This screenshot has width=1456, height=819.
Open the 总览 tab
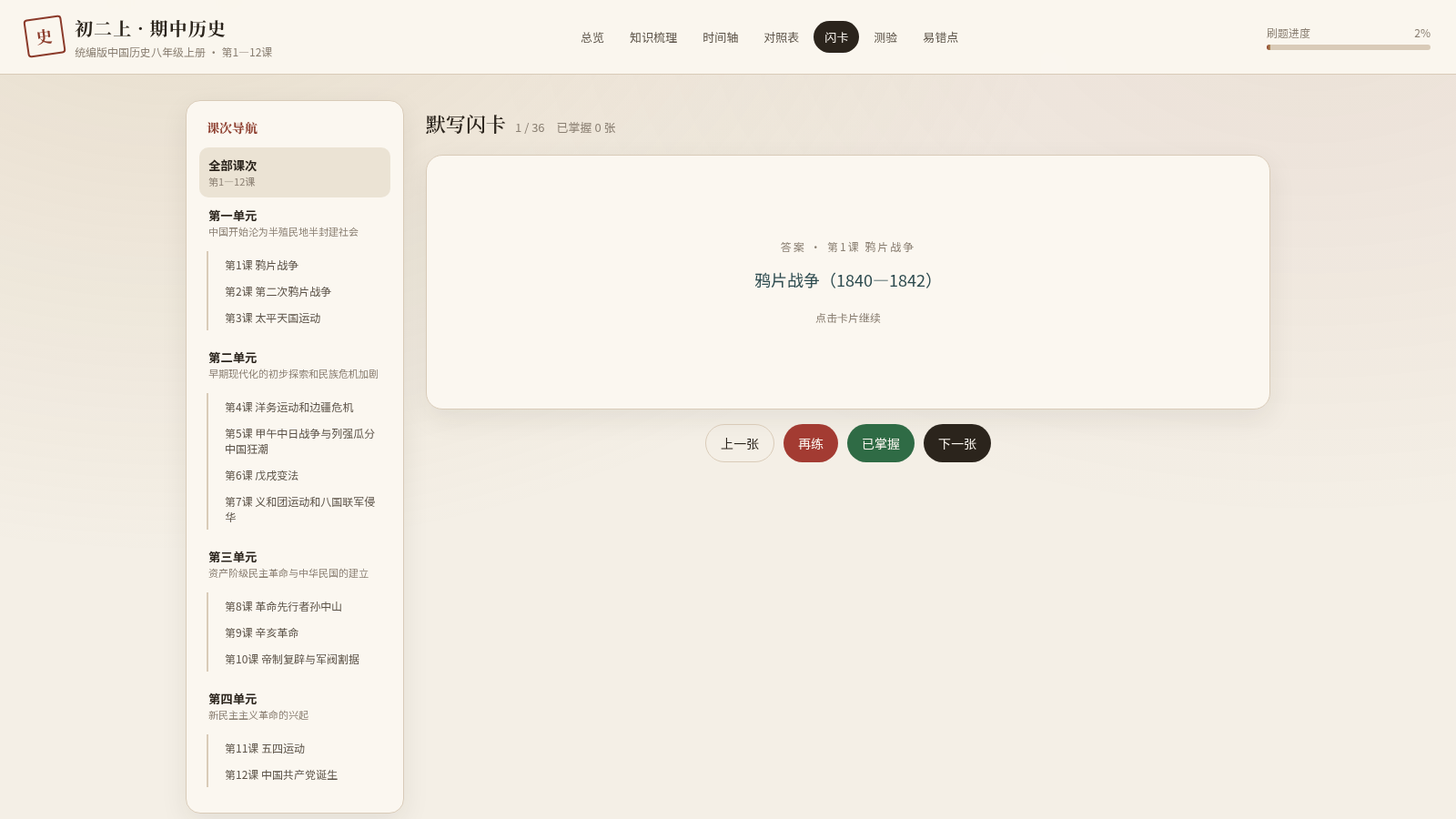pyautogui.click(x=592, y=37)
